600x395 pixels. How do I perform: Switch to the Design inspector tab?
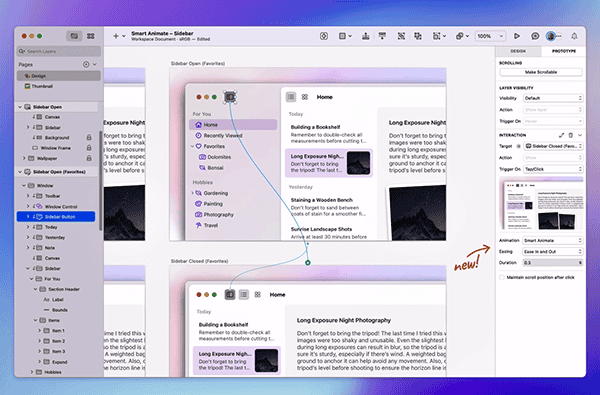[x=518, y=51]
